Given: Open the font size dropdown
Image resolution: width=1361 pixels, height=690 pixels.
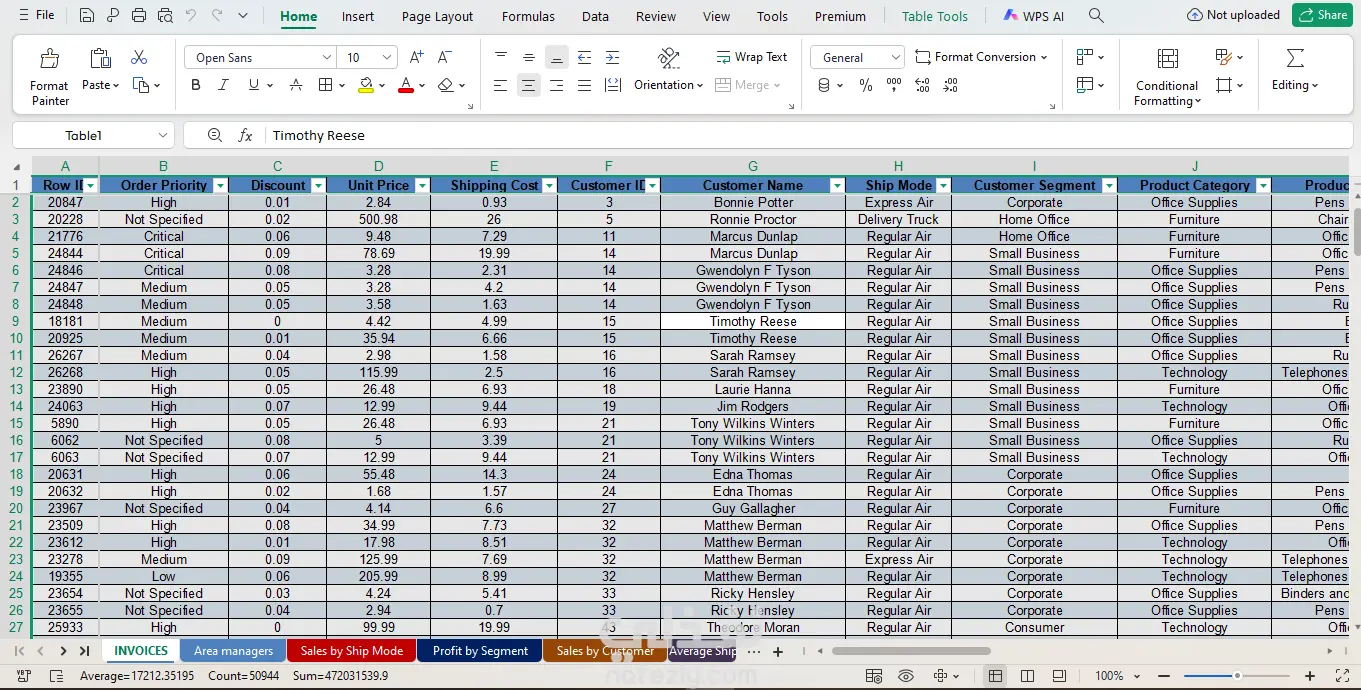Looking at the screenshot, I should click(x=388, y=58).
